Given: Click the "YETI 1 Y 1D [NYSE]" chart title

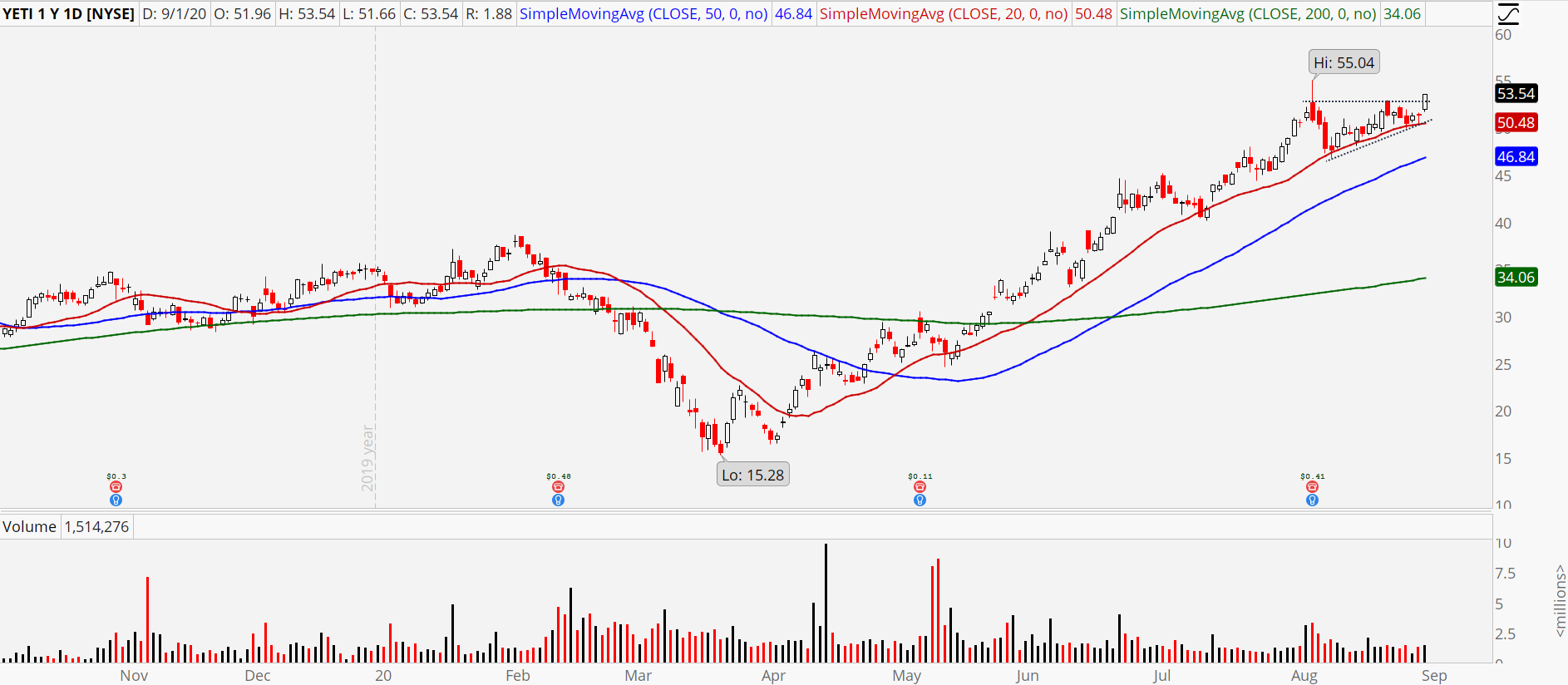Looking at the screenshot, I should coord(68,14).
